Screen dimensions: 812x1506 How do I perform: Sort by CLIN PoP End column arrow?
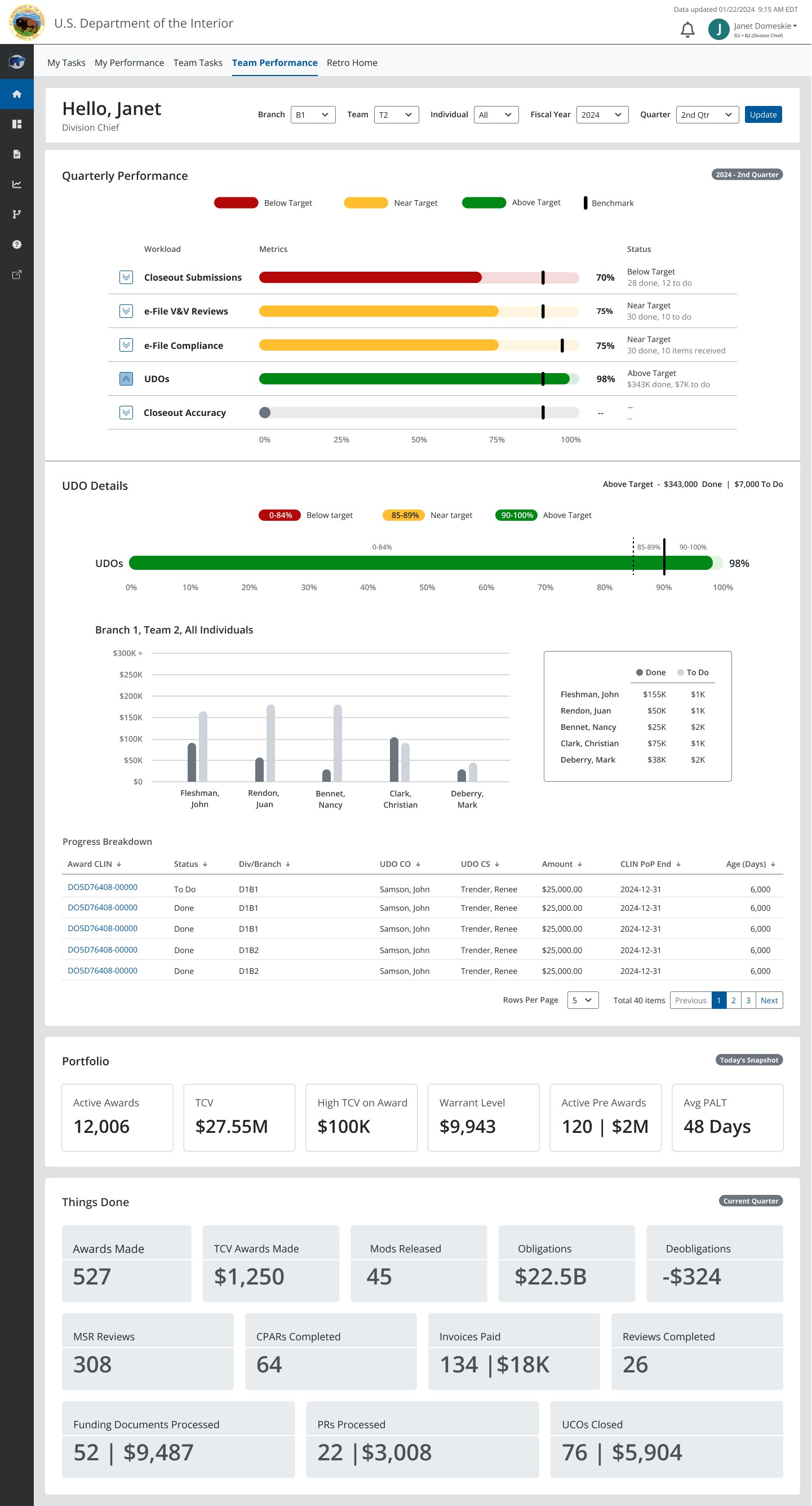pyautogui.click(x=678, y=864)
